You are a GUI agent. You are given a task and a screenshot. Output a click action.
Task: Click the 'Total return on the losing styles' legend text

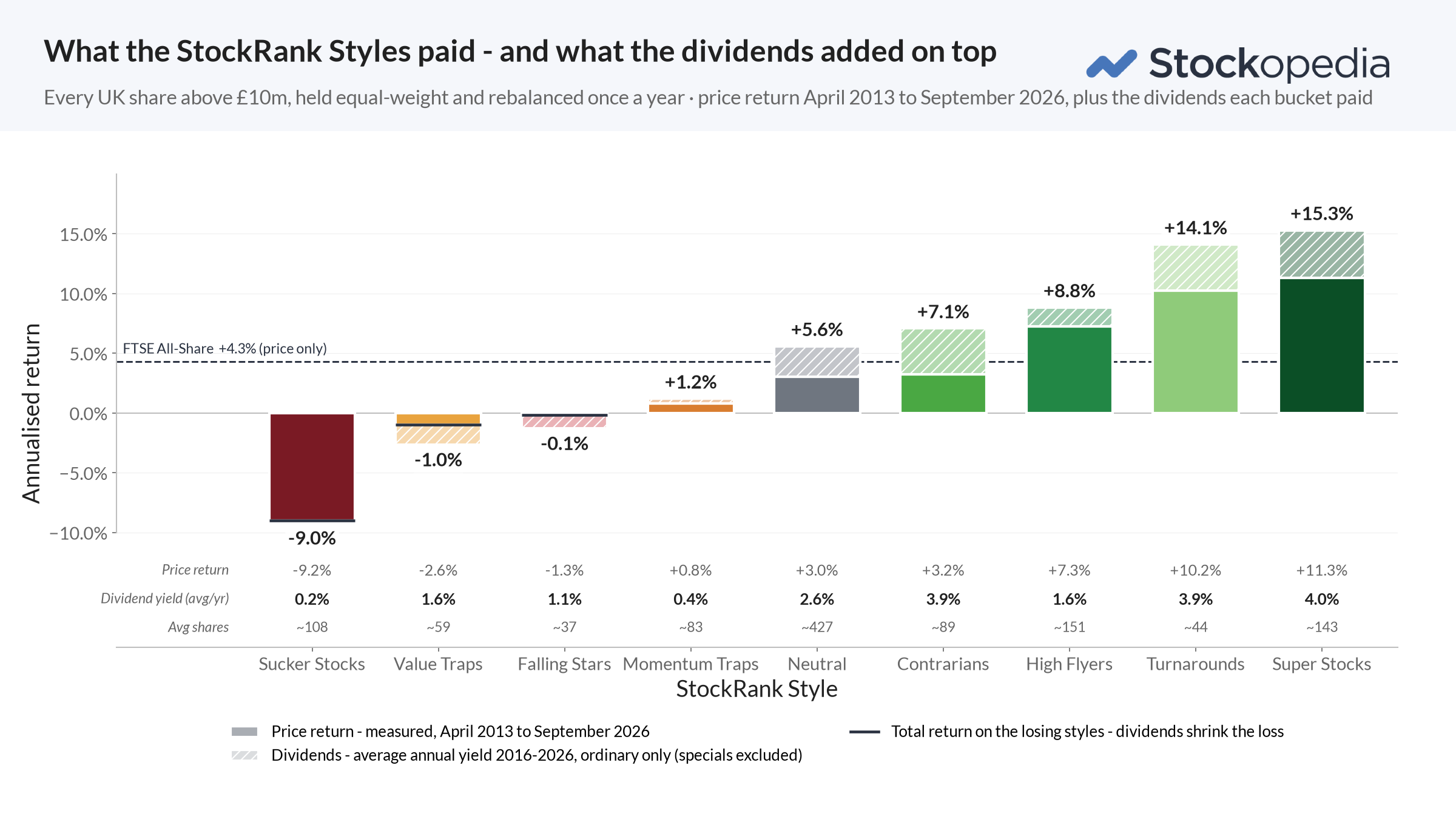coord(1088,732)
